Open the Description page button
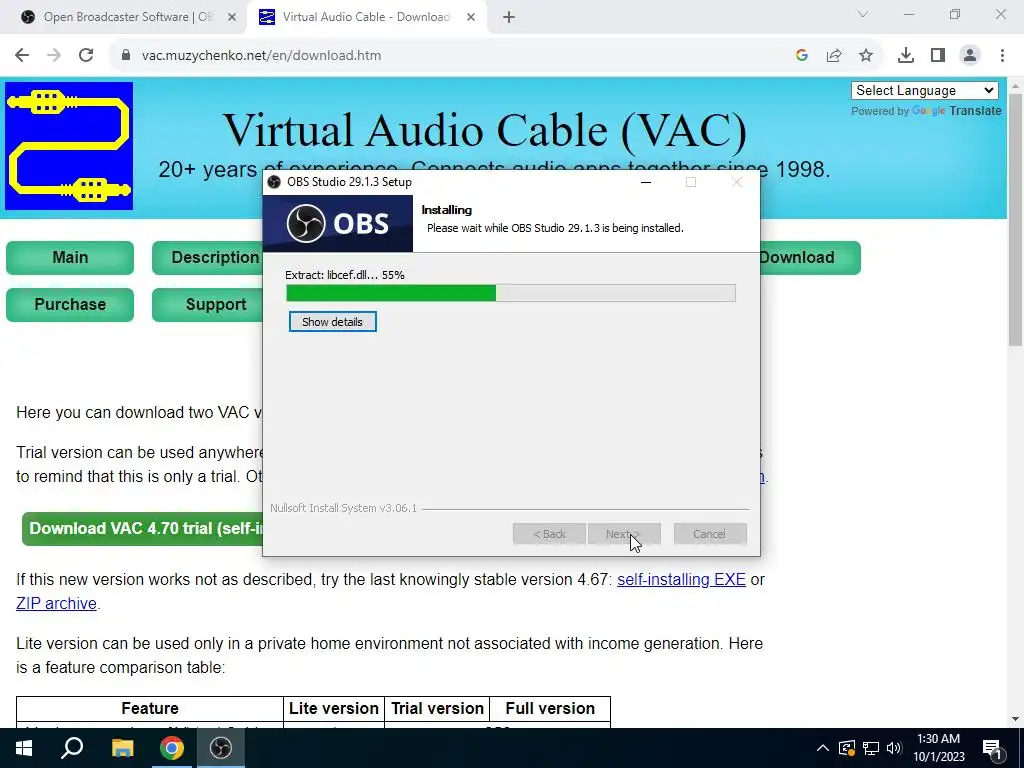Viewport: 1024px width, 768px height. [x=208, y=257]
